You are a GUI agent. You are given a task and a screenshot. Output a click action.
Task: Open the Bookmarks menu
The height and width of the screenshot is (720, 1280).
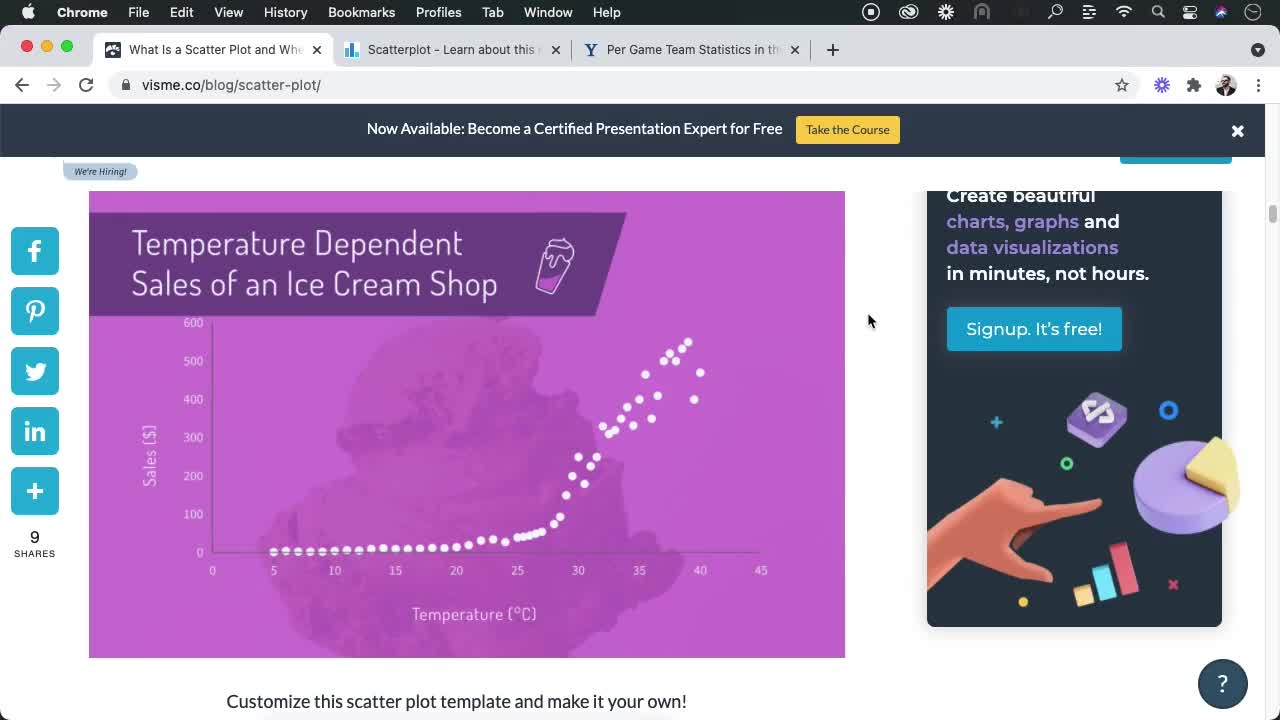tap(361, 12)
